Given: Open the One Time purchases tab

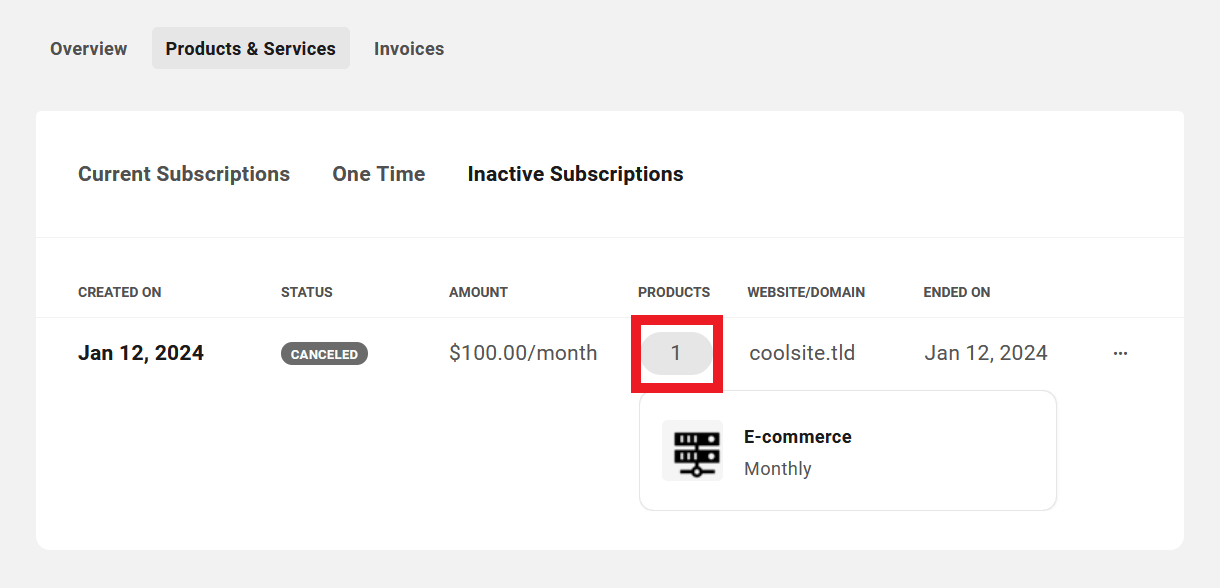Looking at the screenshot, I should pyautogui.click(x=379, y=174).
